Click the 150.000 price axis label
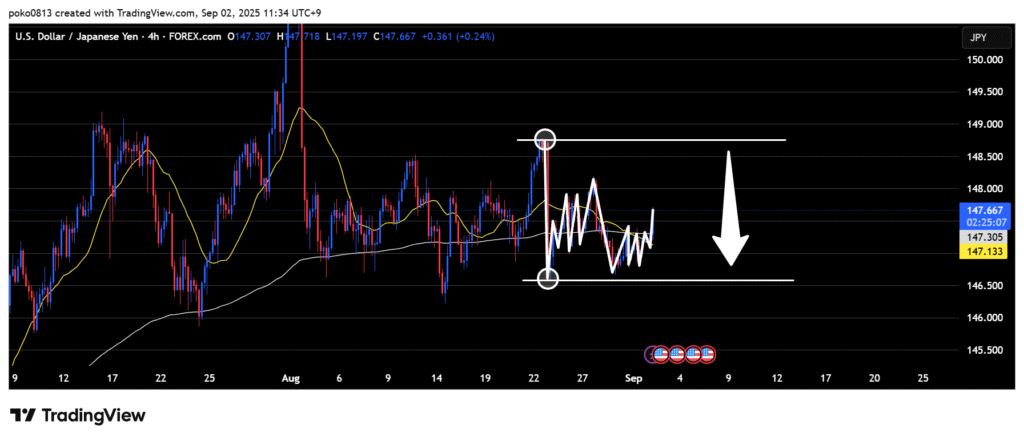The width and height of the screenshot is (1024, 441). click(980, 60)
